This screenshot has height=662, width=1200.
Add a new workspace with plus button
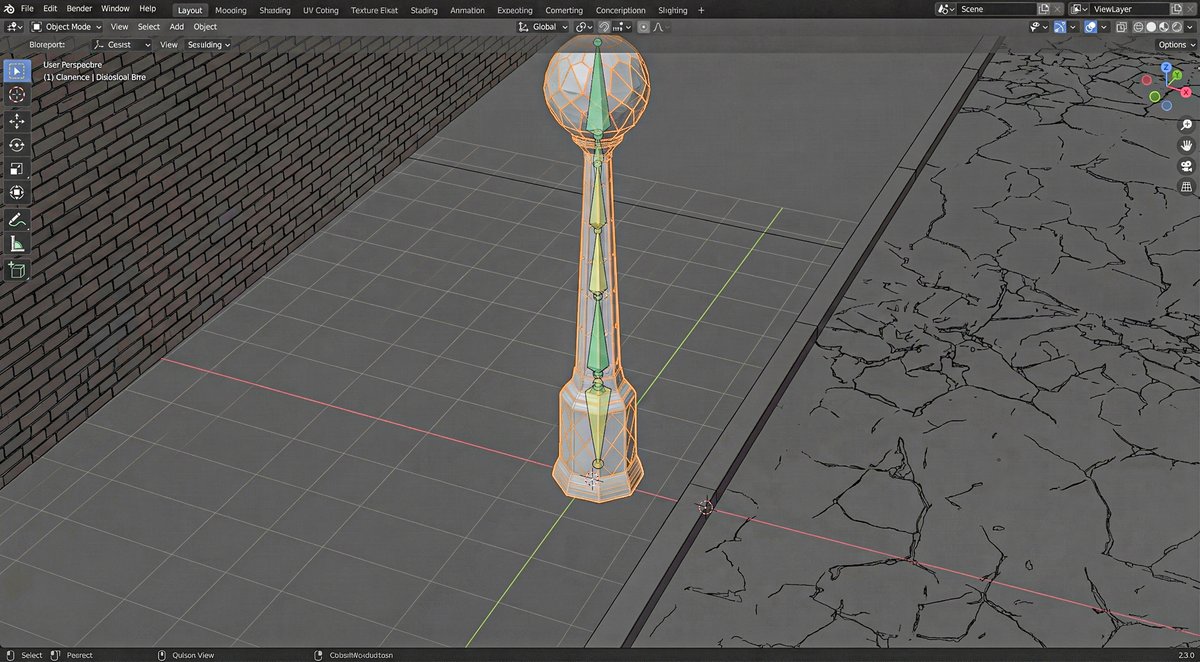(x=701, y=10)
